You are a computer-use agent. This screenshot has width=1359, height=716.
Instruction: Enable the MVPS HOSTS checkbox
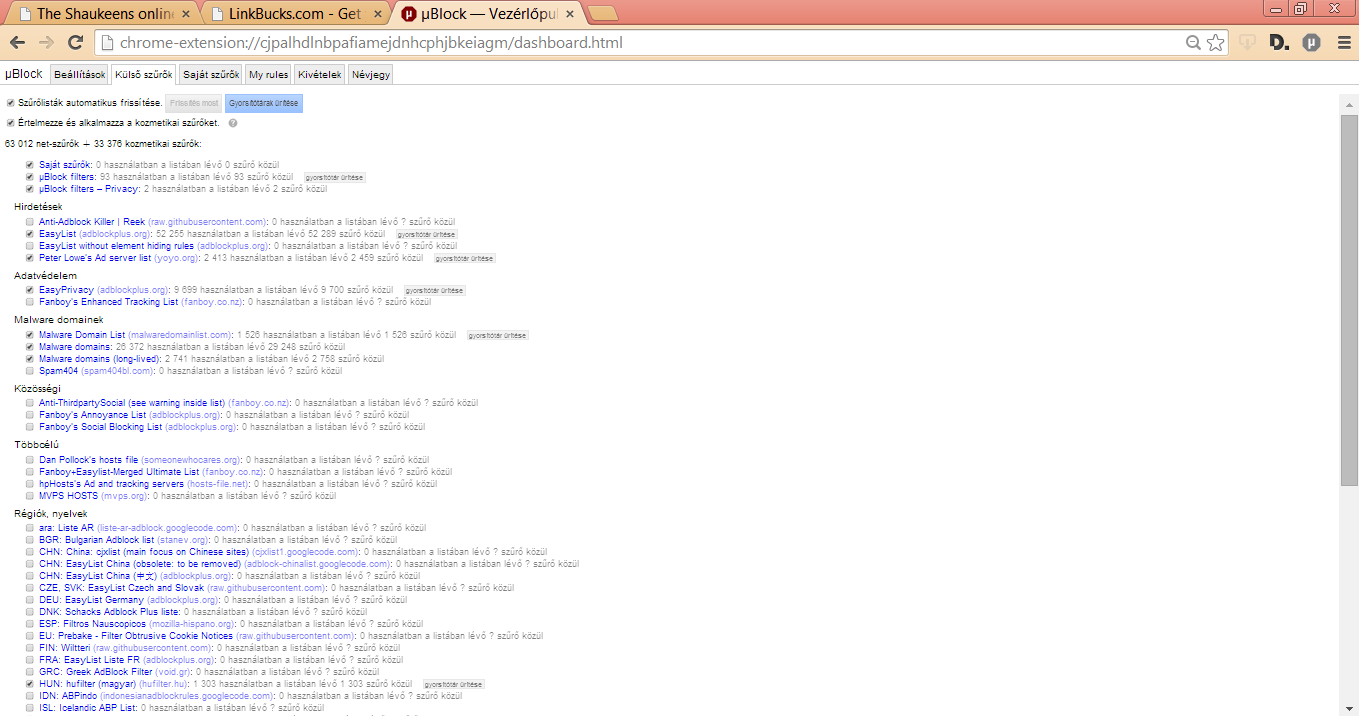point(30,496)
